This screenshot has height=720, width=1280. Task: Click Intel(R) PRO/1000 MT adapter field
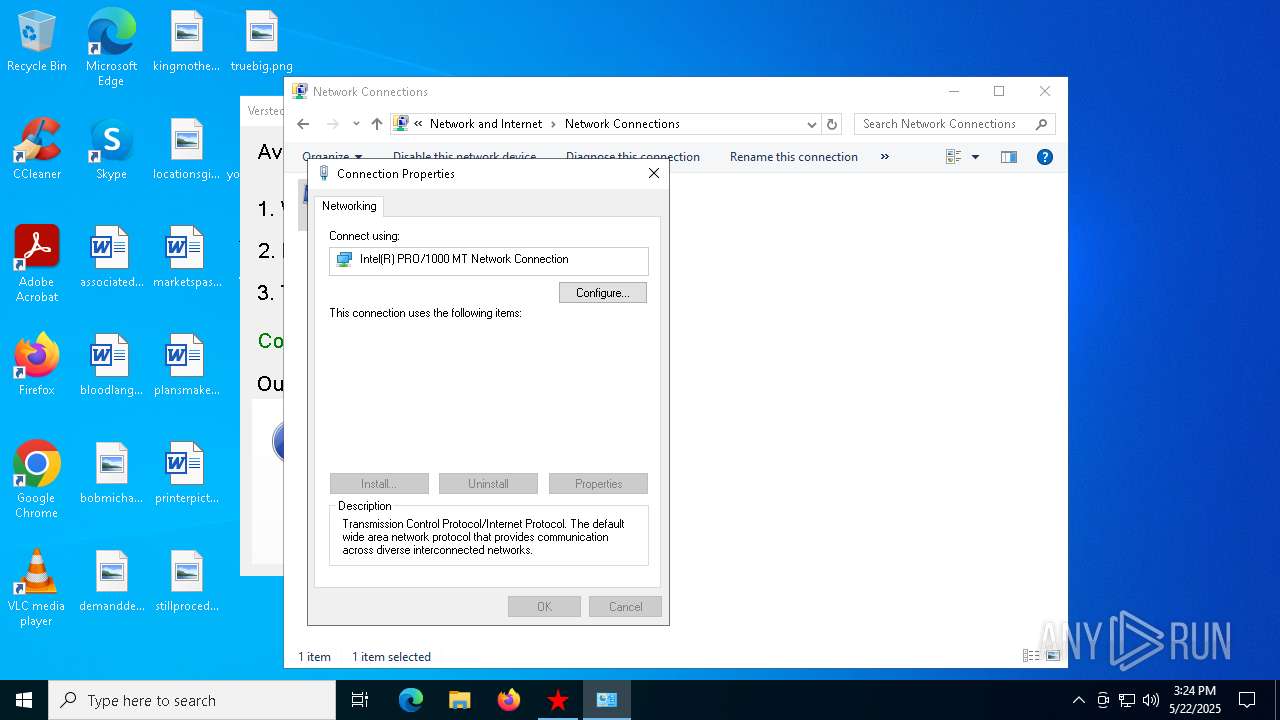[489, 260]
